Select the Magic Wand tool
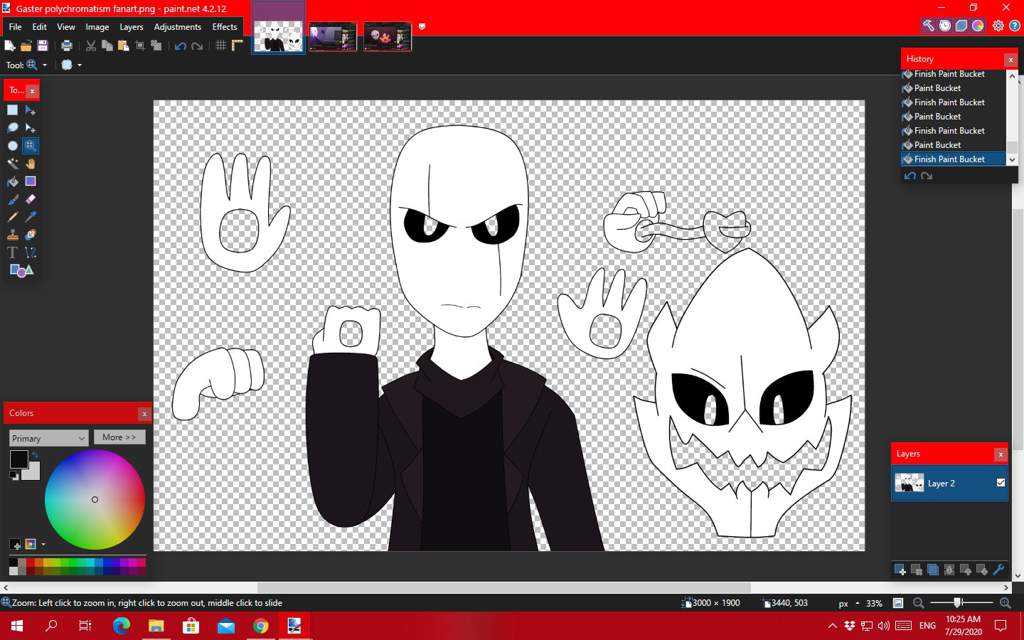Screen dimensions: 1024x640 [12, 163]
